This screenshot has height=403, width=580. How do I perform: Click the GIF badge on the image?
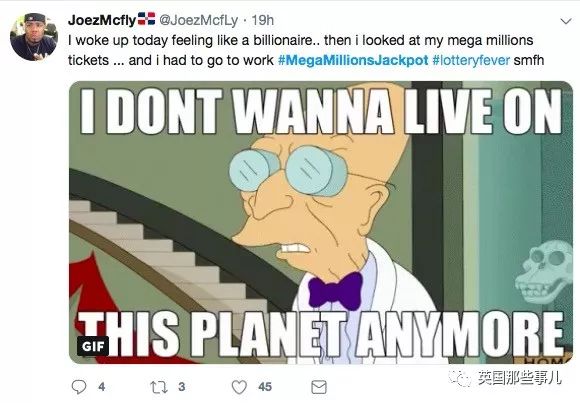point(93,346)
